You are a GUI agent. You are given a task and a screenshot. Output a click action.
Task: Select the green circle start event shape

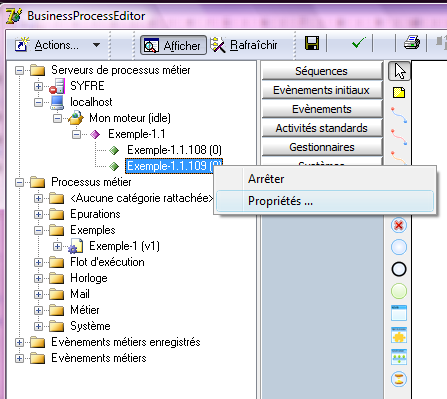399,291
